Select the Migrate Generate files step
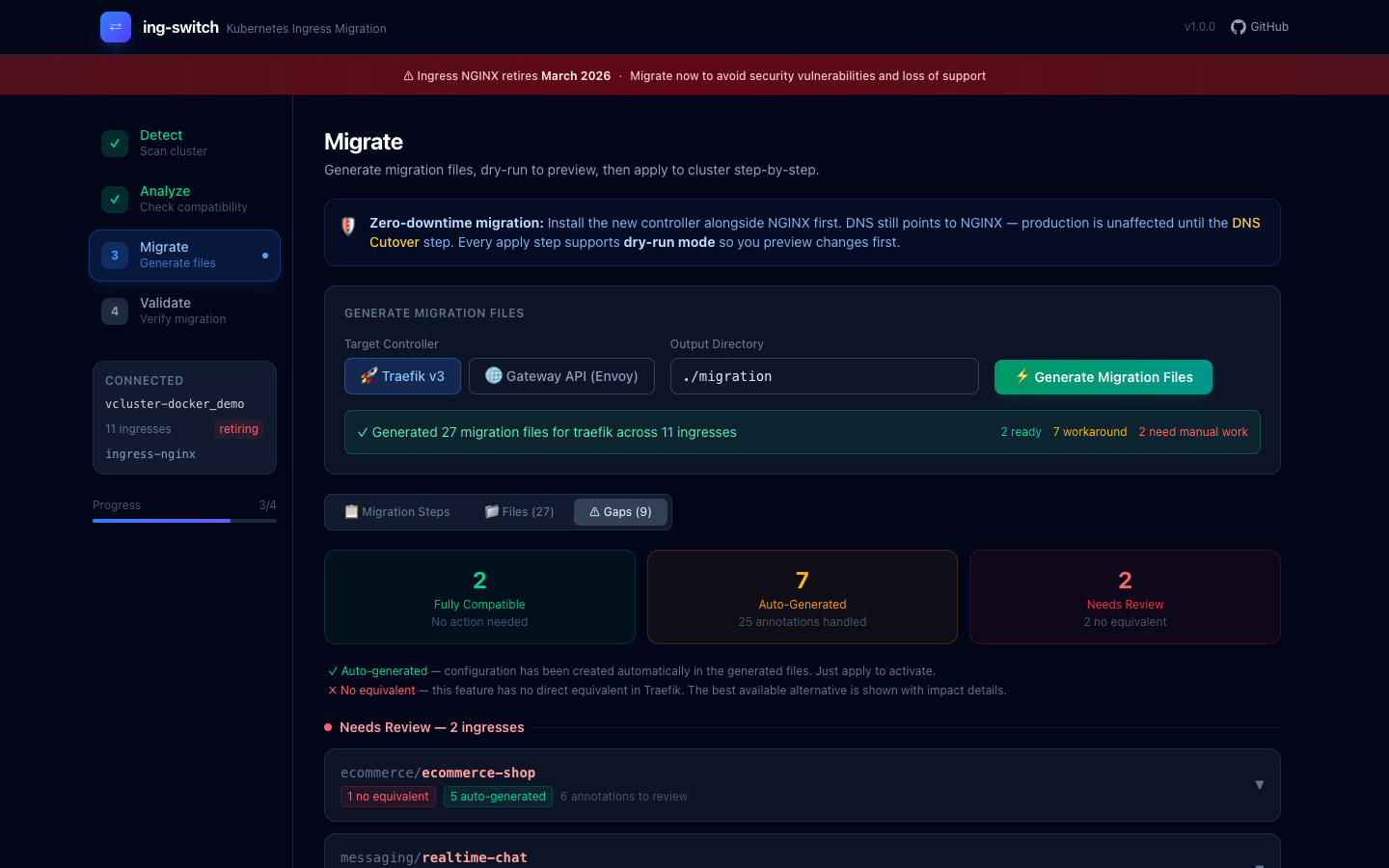Image resolution: width=1389 pixels, height=868 pixels. click(184, 256)
